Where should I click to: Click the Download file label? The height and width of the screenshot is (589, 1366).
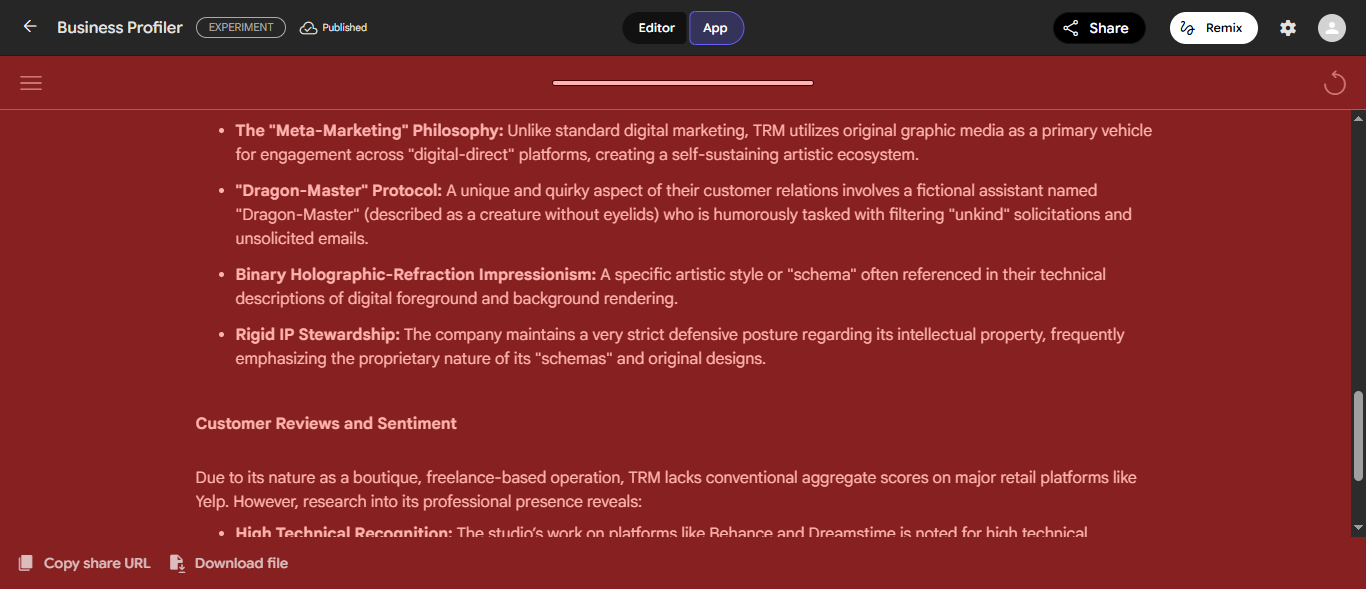[x=241, y=563]
